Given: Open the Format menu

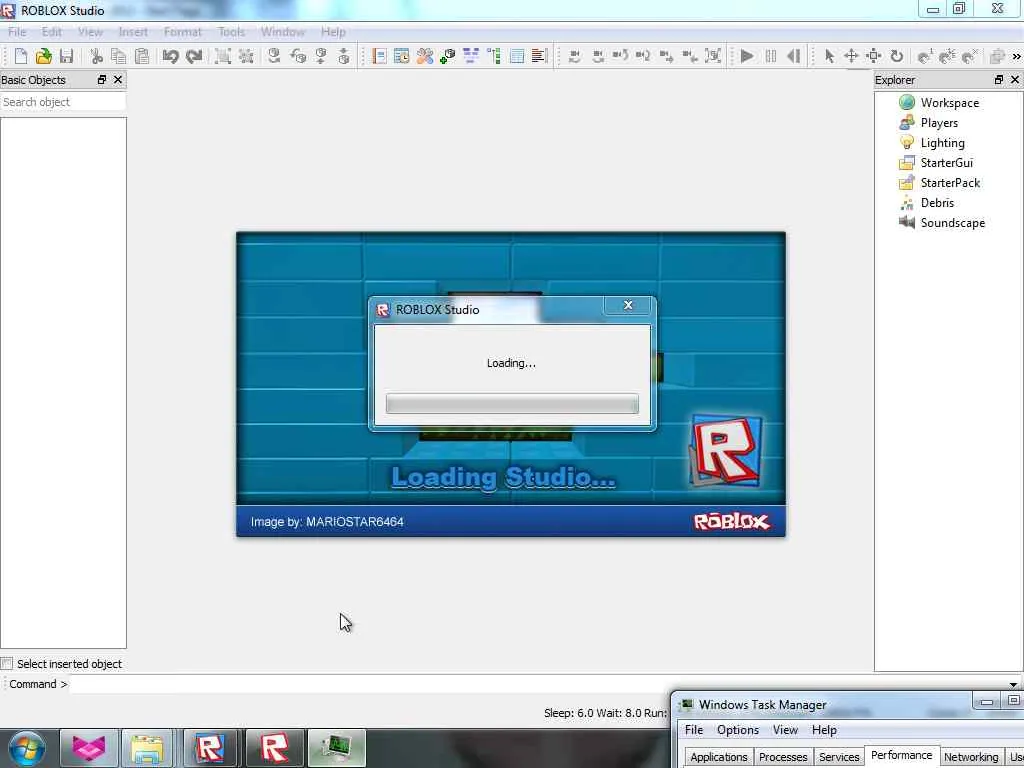Looking at the screenshot, I should pos(182,31).
